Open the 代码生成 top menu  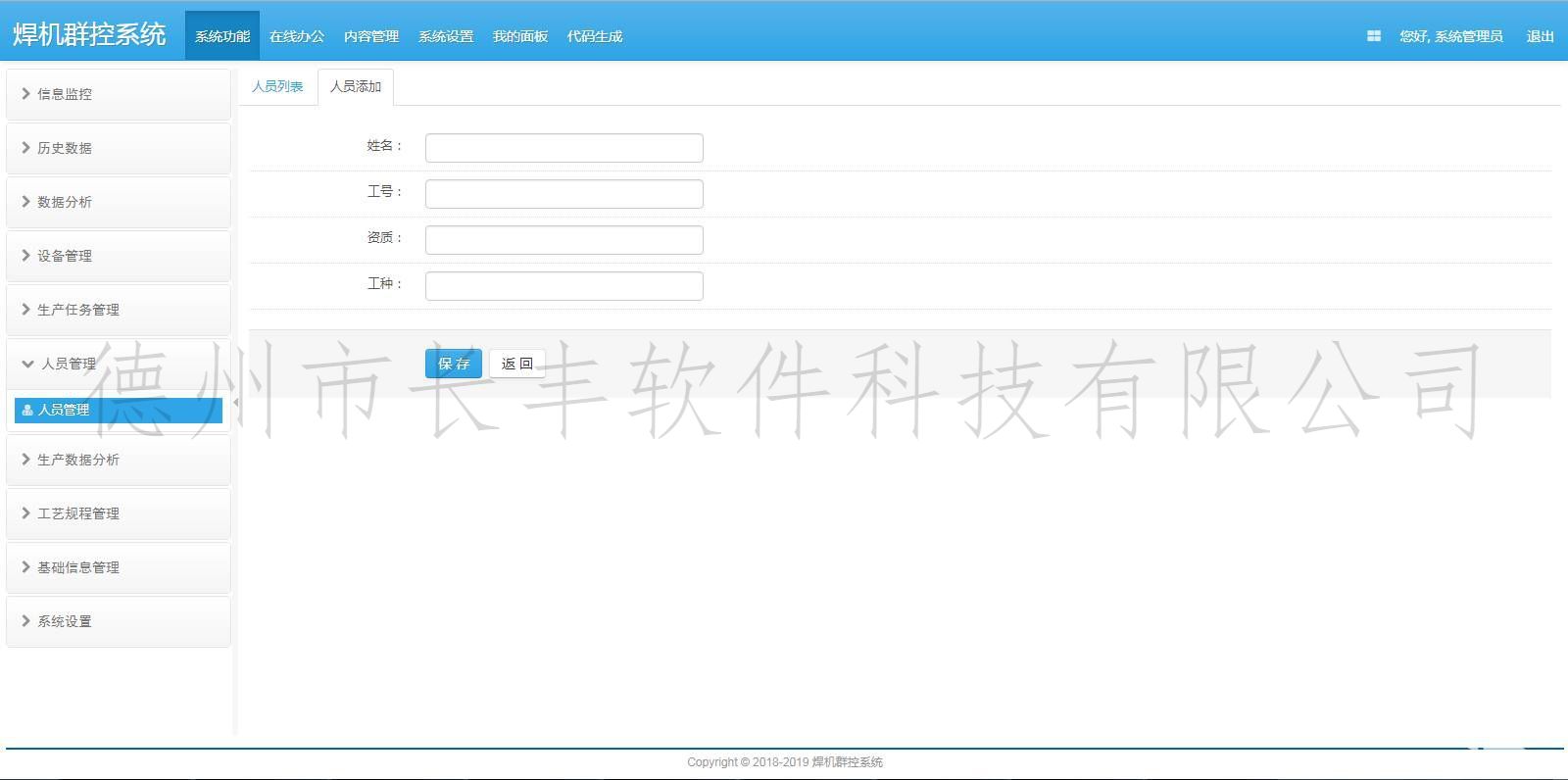(x=594, y=36)
